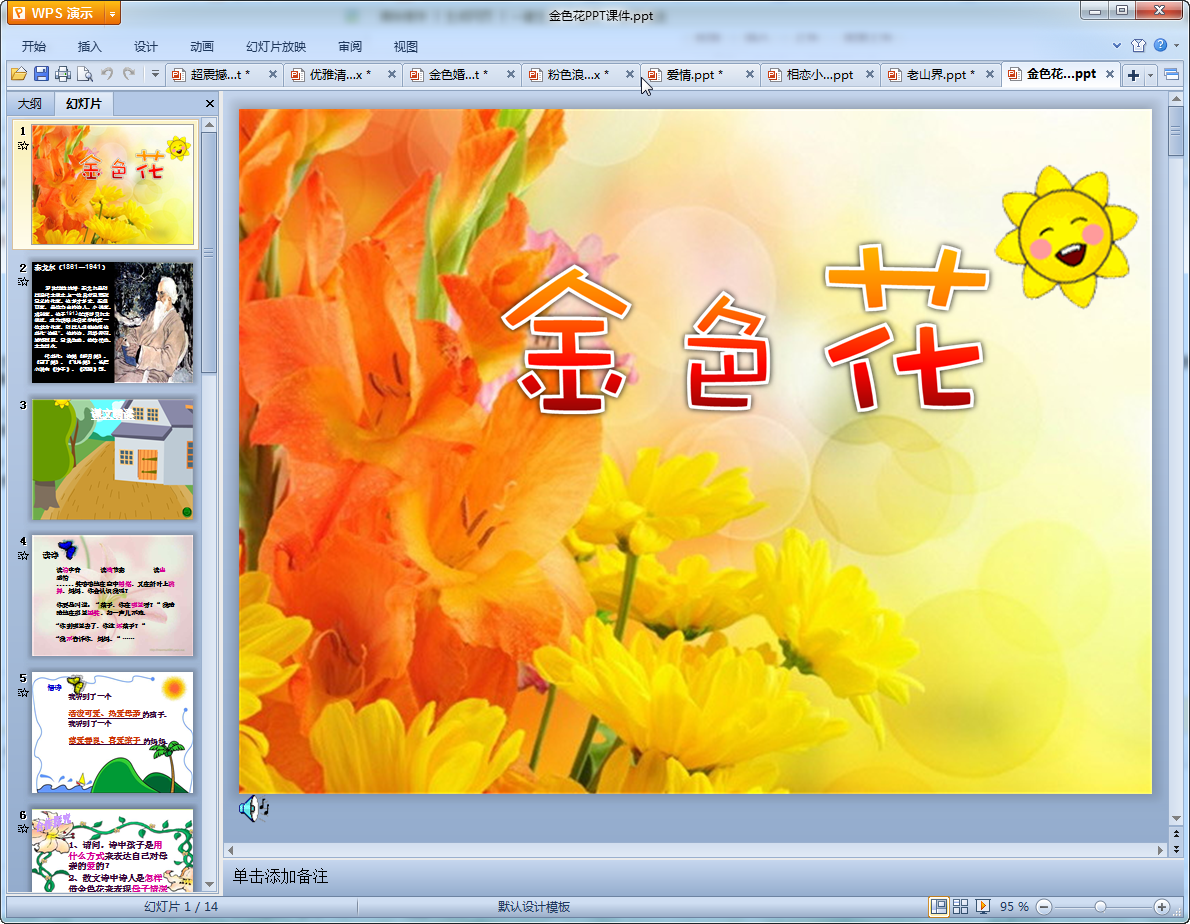Select slide 3 thumbnail with the house
1190x924 pixels.
coord(112,459)
